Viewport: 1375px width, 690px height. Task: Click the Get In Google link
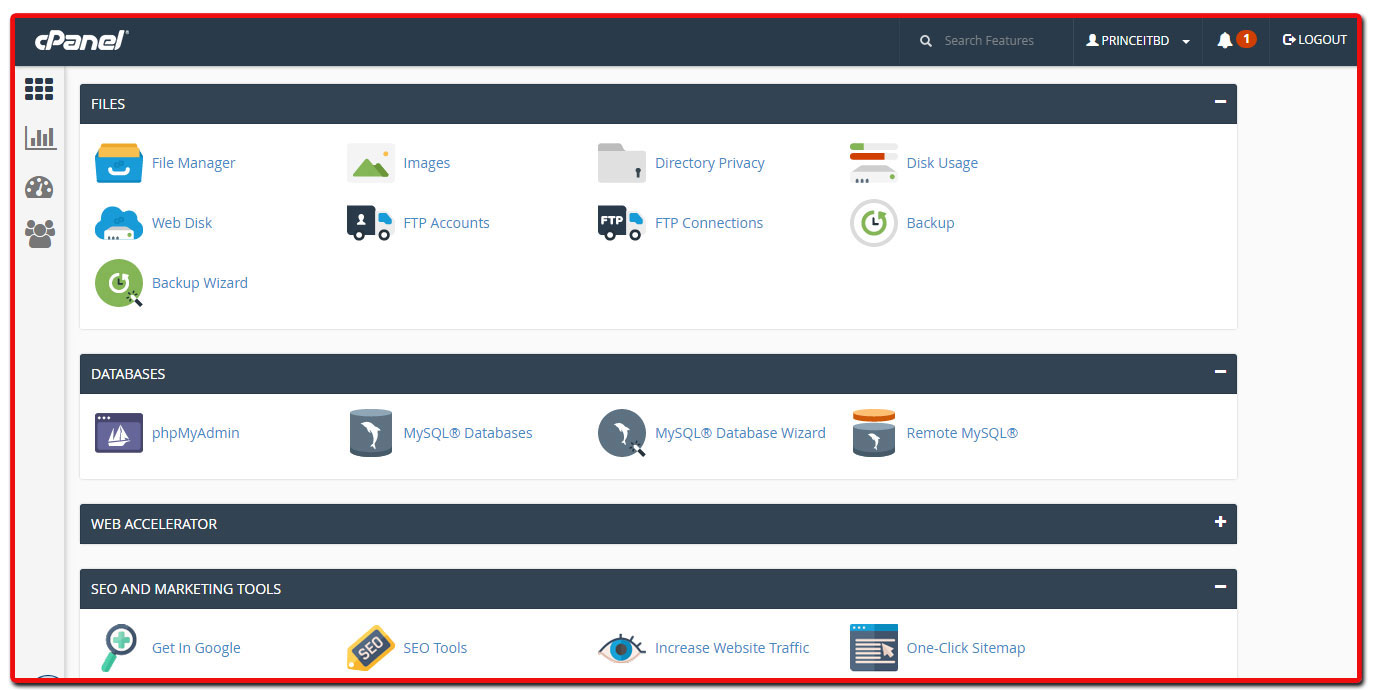196,648
